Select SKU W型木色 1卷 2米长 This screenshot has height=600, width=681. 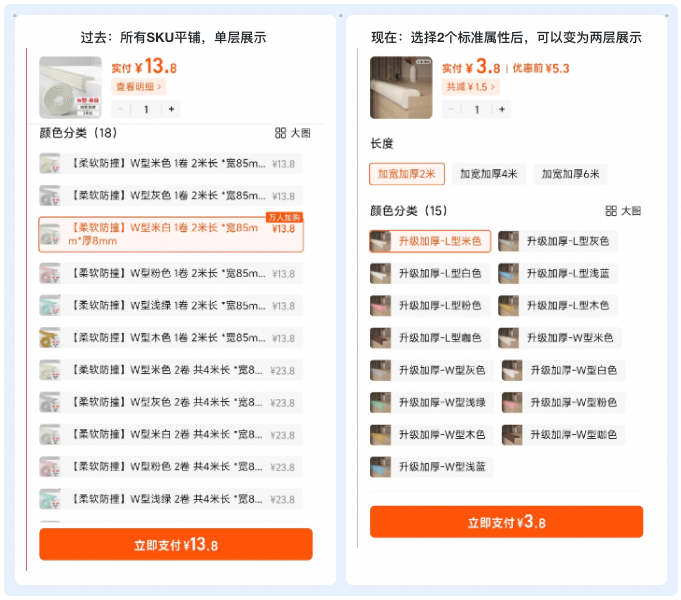click(171, 338)
